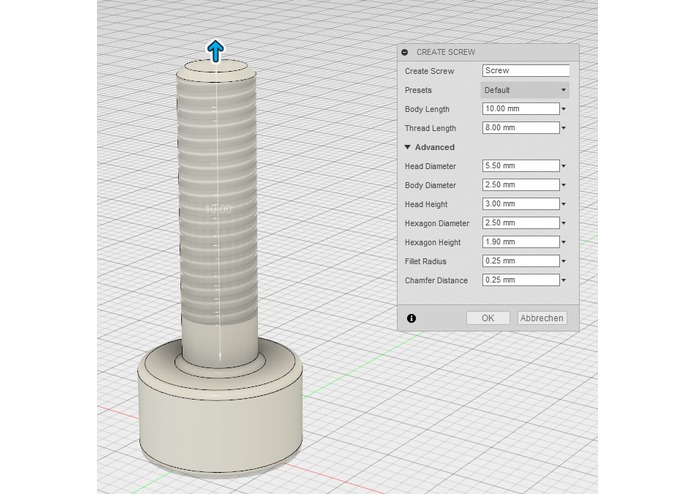The image size is (695, 494).
Task: Click the Presets label
Action: coord(418,90)
